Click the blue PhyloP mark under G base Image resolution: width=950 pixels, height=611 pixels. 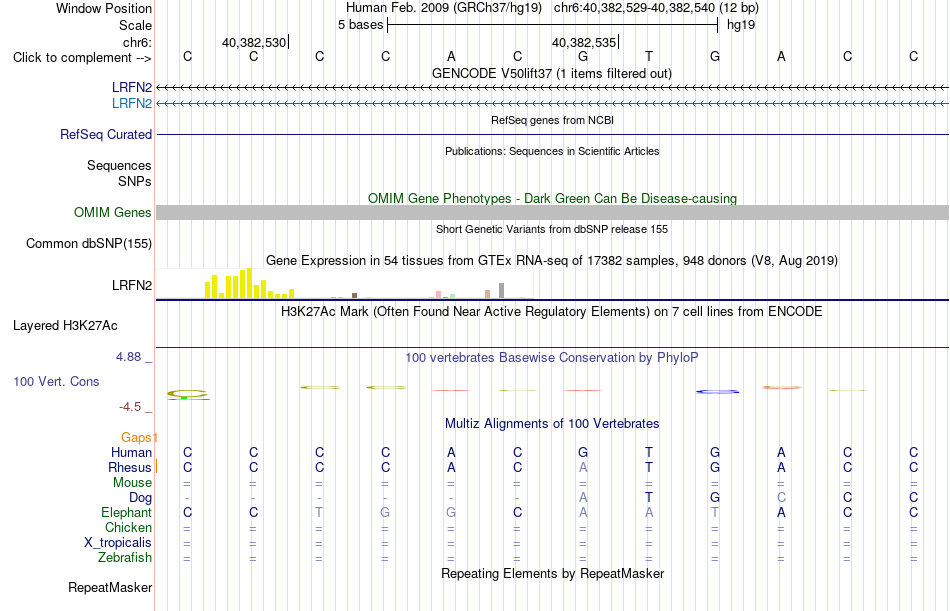pyautogui.click(x=717, y=392)
